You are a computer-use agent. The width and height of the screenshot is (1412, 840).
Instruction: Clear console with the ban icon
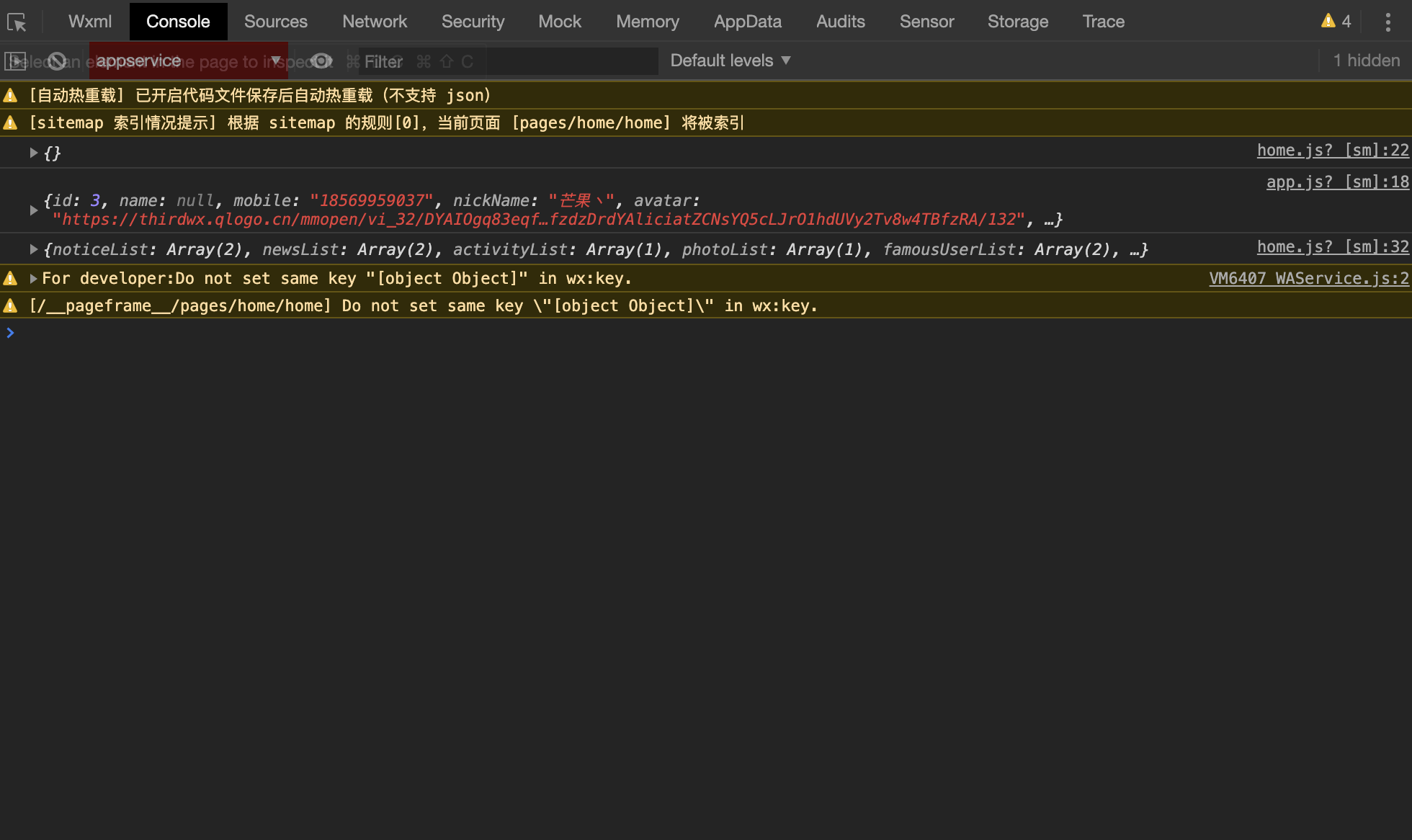point(57,61)
